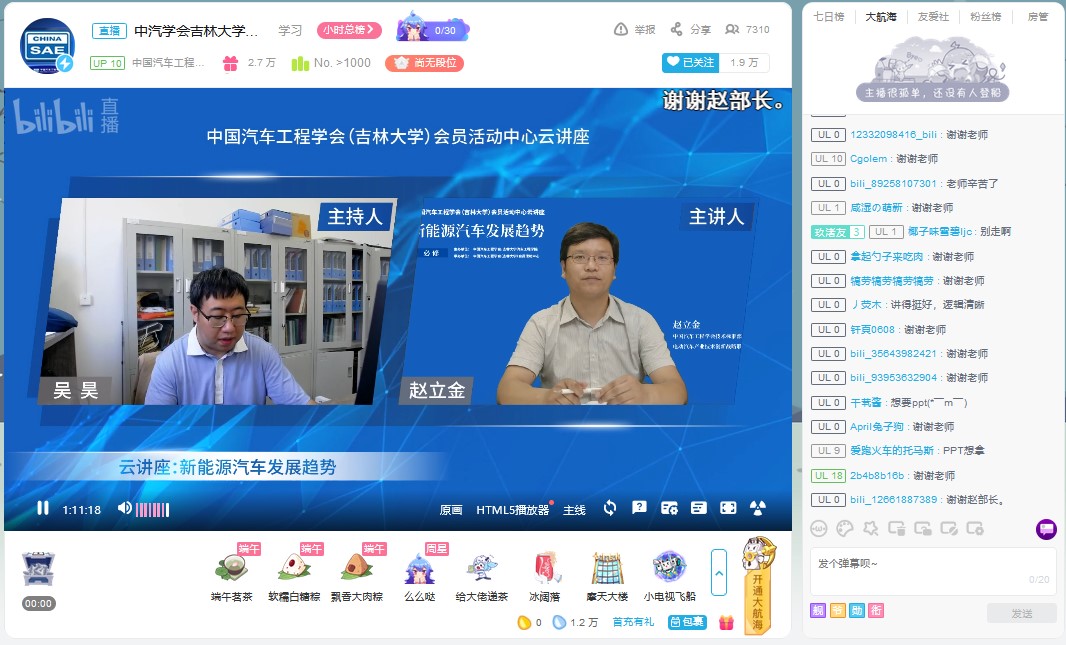Pause the live stream video
This screenshot has width=1066, height=645.
tap(43, 508)
